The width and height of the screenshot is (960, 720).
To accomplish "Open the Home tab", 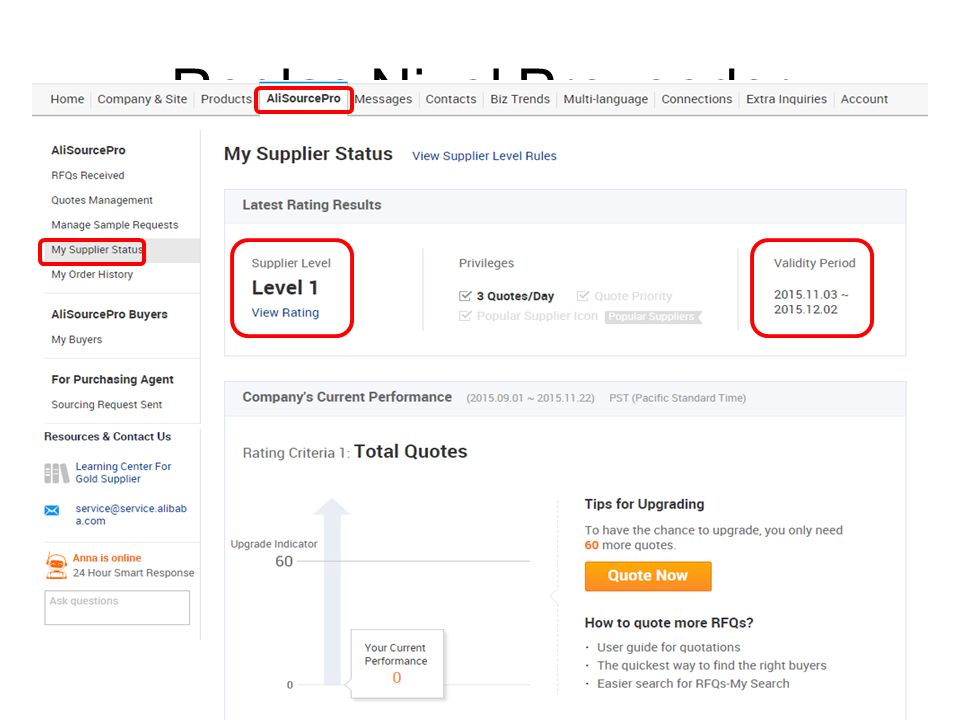I will [67, 99].
